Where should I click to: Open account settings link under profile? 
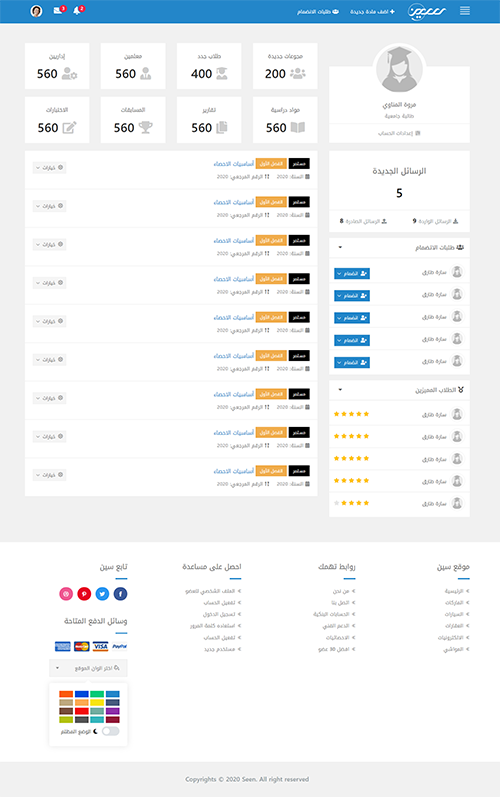399,133
